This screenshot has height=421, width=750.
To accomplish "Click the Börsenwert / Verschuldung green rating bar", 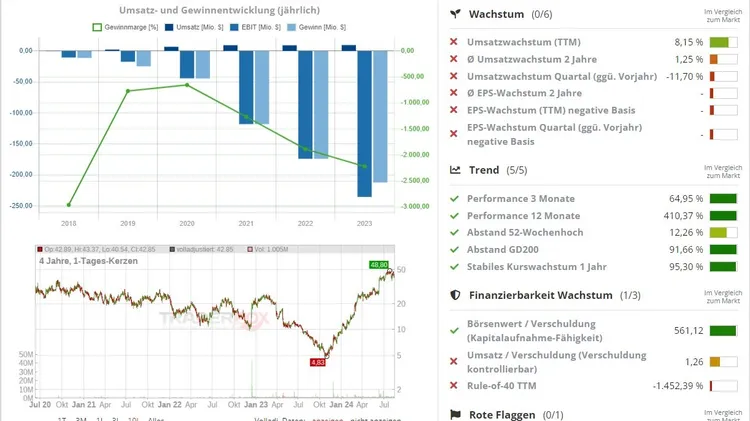I will point(723,331).
